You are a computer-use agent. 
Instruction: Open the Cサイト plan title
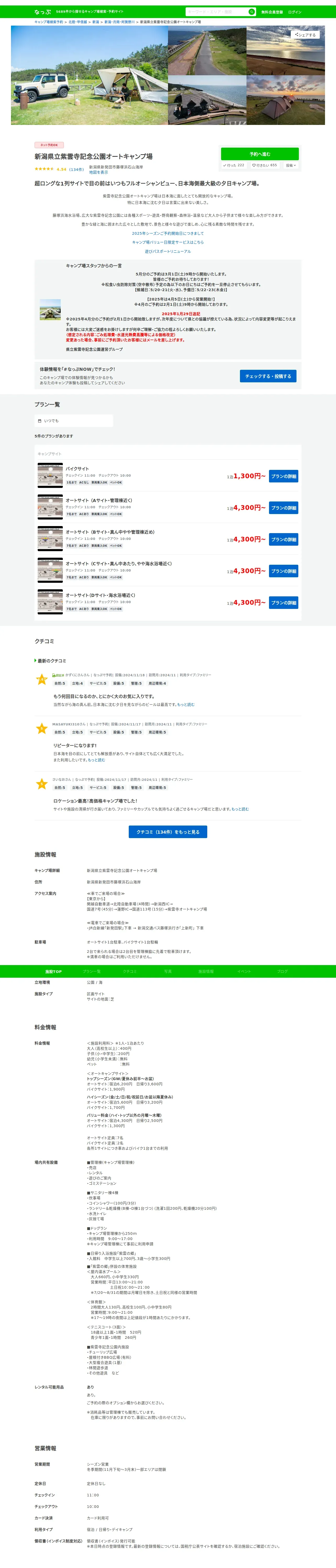(x=119, y=564)
